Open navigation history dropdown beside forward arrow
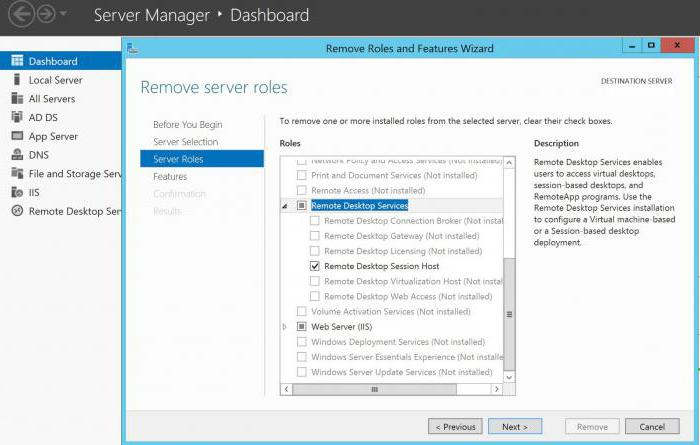Screen dimensions: 700x445 (x=63, y=14)
